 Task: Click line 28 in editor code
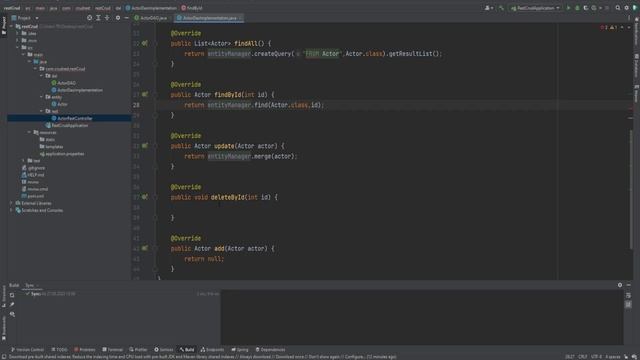tap(253, 105)
